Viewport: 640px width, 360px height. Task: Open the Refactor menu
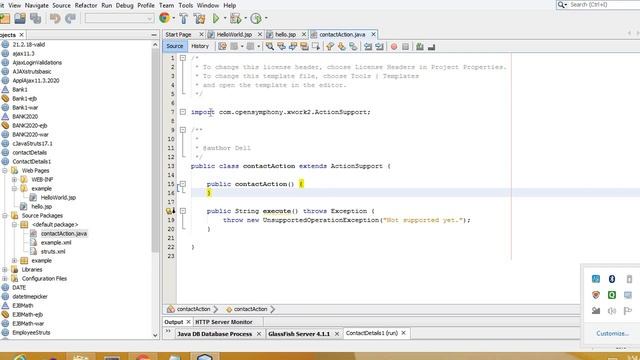(86, 5)
